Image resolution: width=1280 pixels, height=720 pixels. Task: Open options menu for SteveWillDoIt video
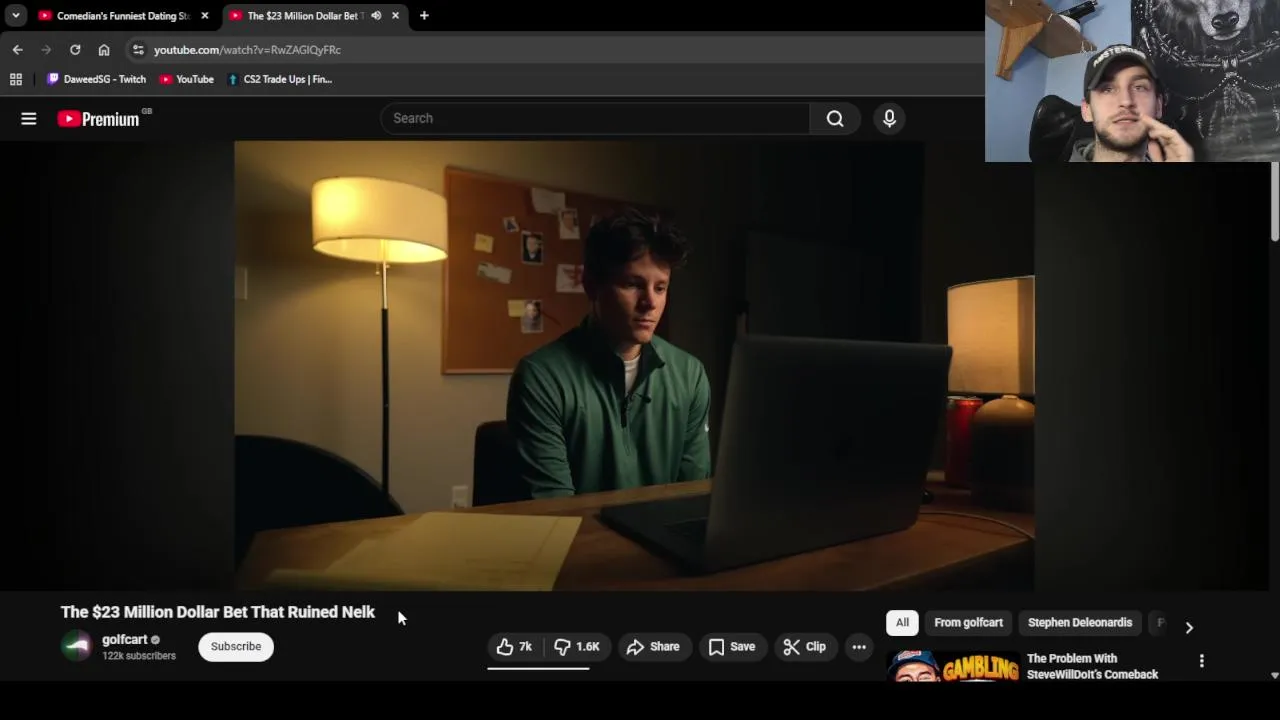[x=1202, y=661]
